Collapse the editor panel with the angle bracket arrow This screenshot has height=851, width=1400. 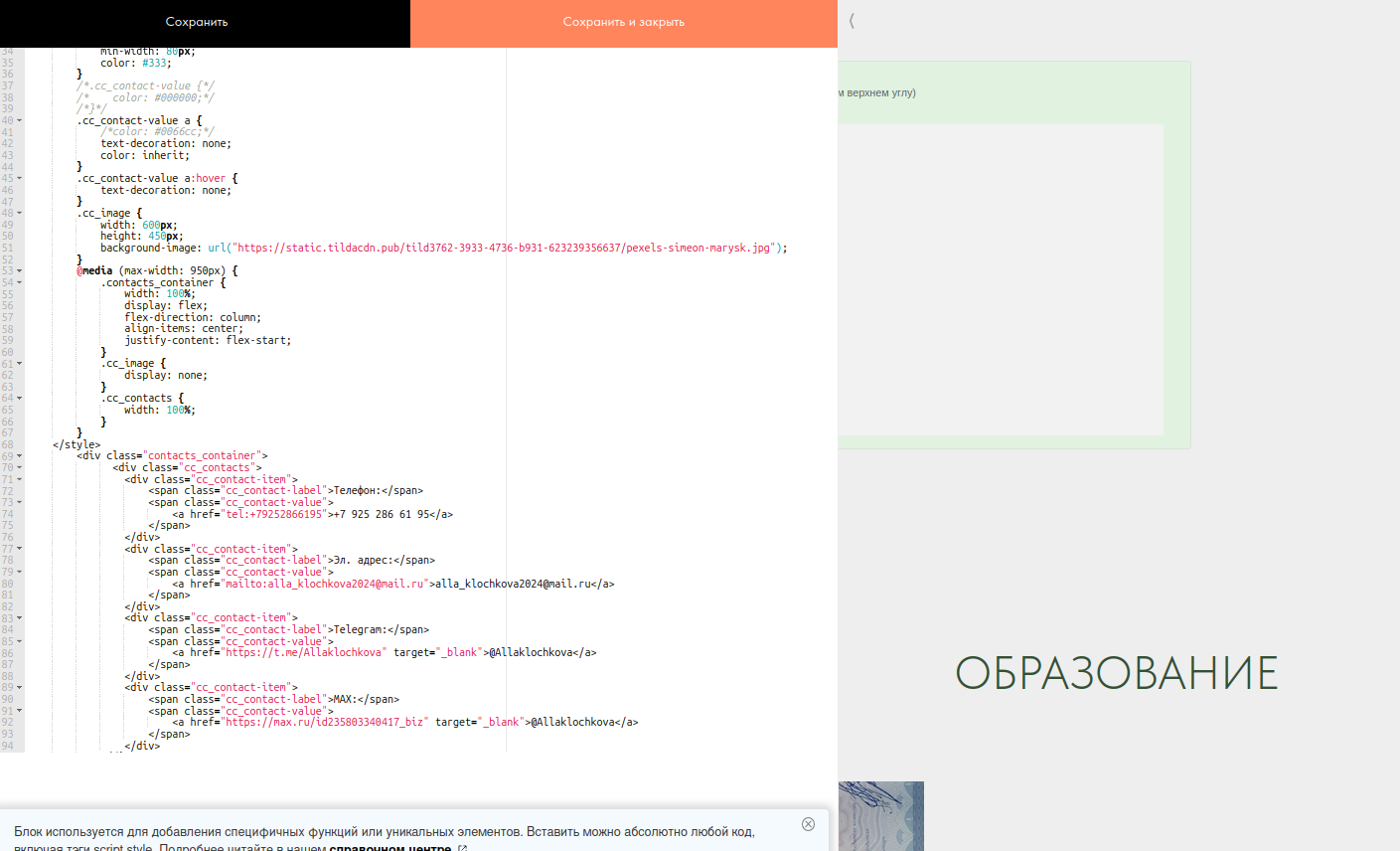852,21
